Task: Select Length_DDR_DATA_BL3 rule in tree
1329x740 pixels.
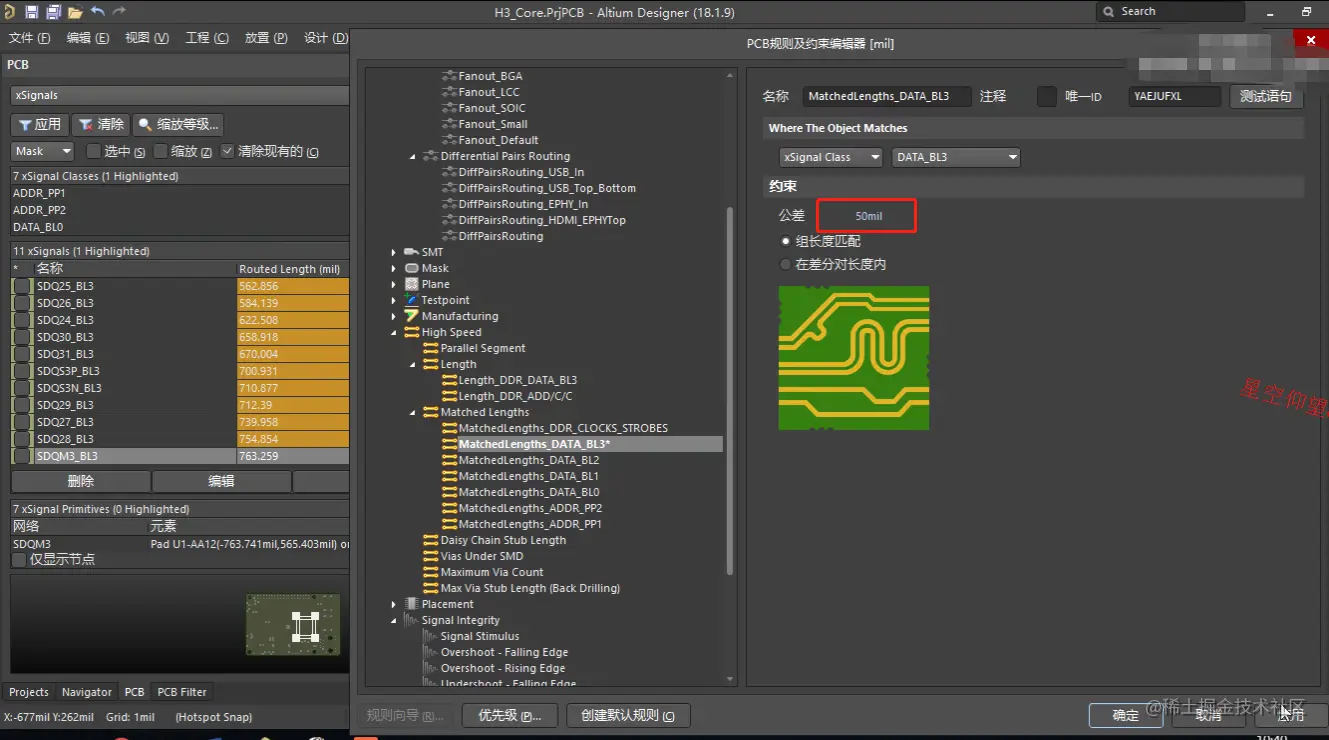Action: click(x=518, y=380)
